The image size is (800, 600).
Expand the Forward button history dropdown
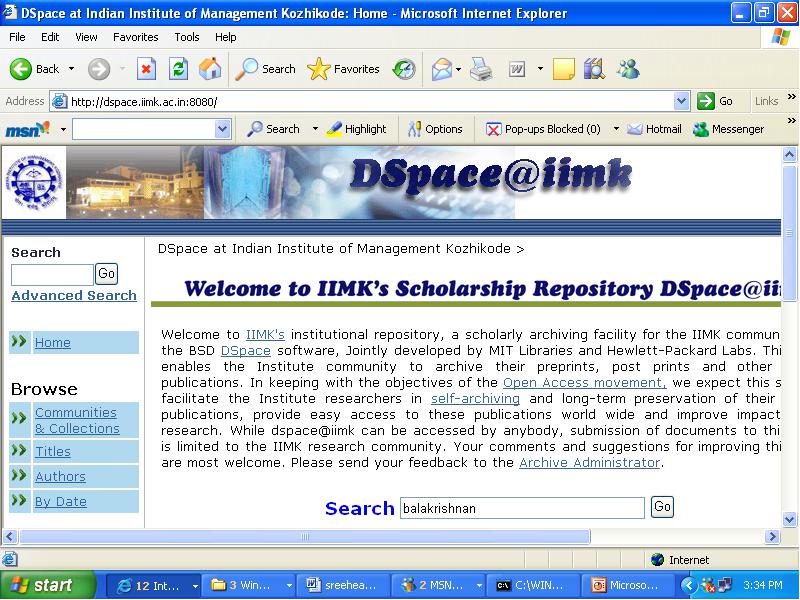(122, 69)
